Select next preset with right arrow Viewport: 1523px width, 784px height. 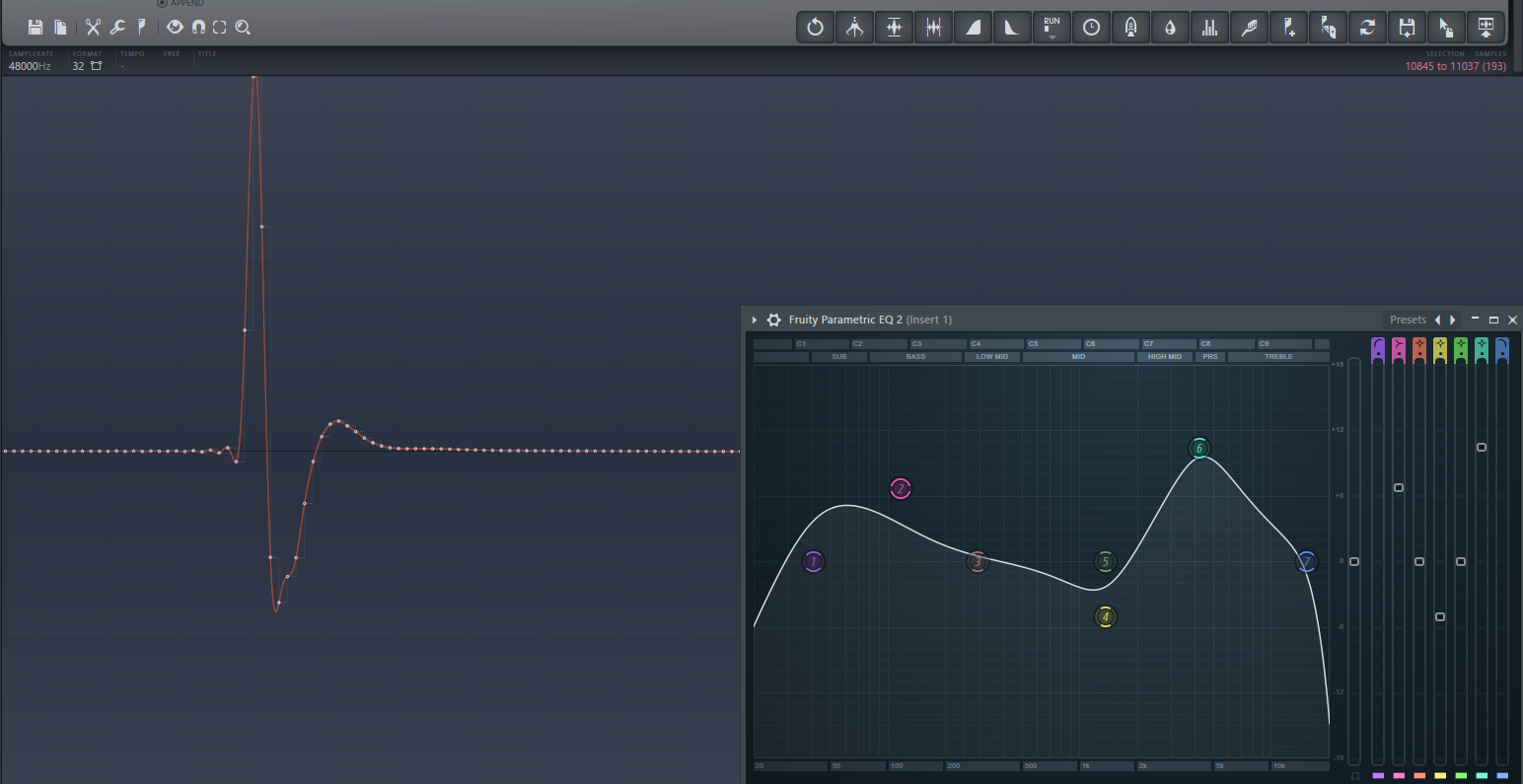(1452, 320)
